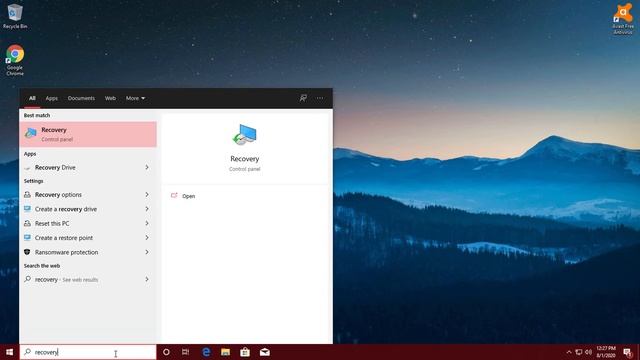640x360 pixels.
Task: Click the Recovery icon in the Best match result
Action: click(31, 133)
